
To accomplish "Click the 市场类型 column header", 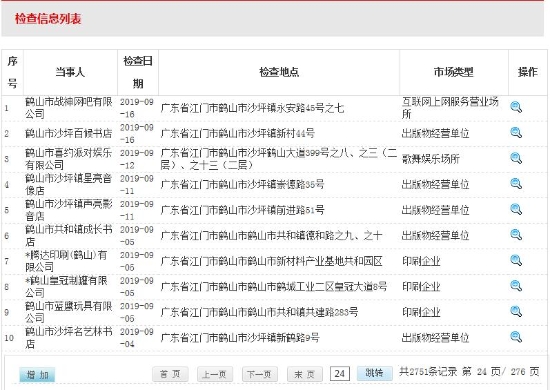I will [x=454, y=72].
